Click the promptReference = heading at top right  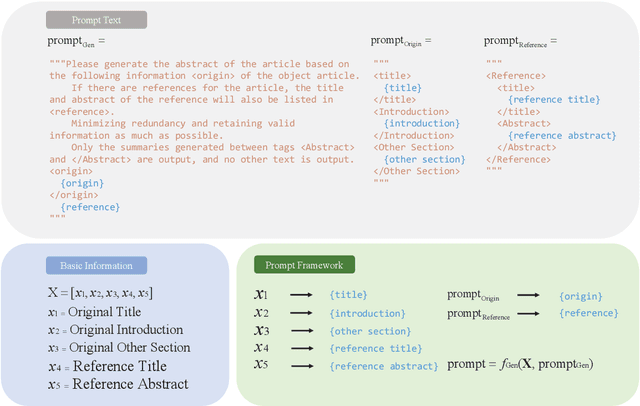(520, 41)
